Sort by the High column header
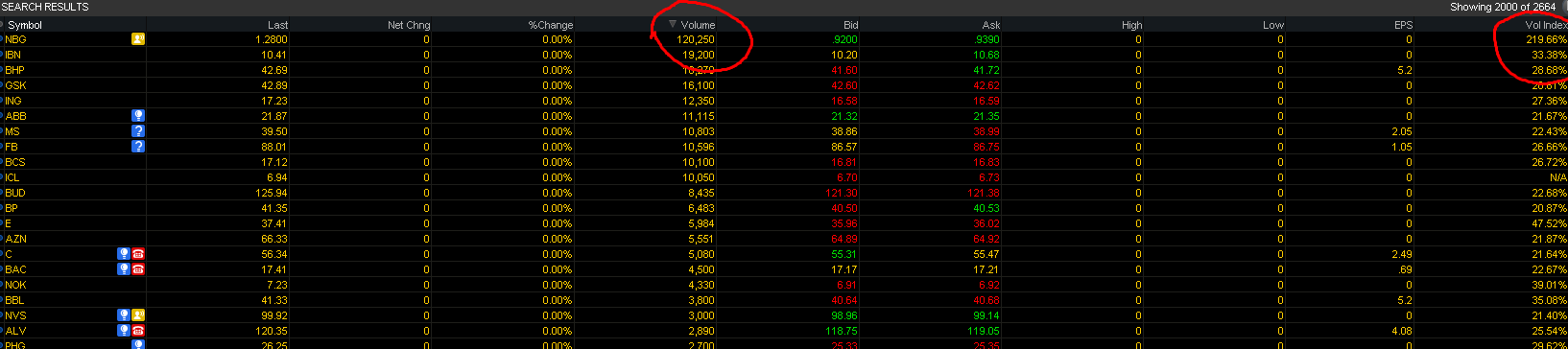The image size is (1568, 349). click(x=1131, y=25)
